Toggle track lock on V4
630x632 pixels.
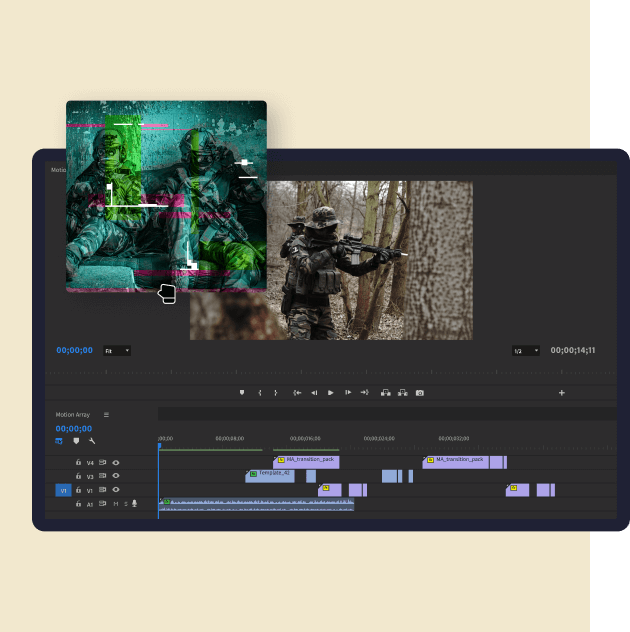click(79, 462)
